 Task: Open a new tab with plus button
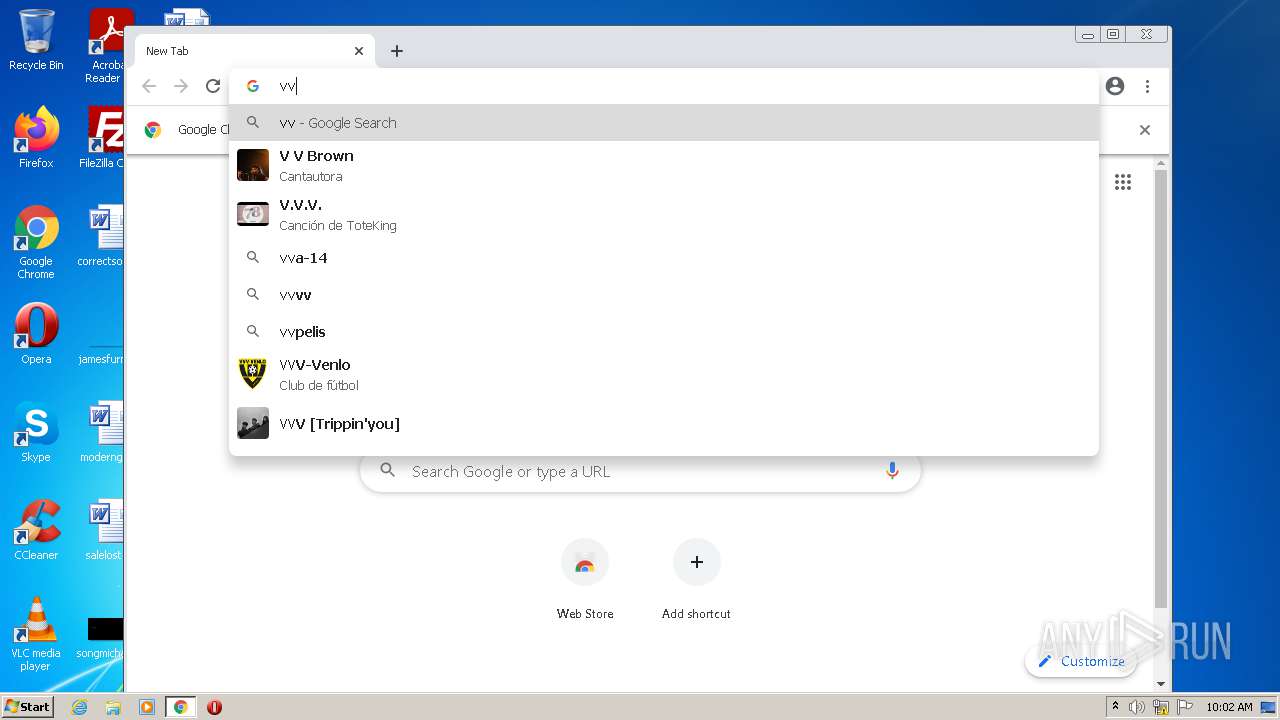point(397,51)
